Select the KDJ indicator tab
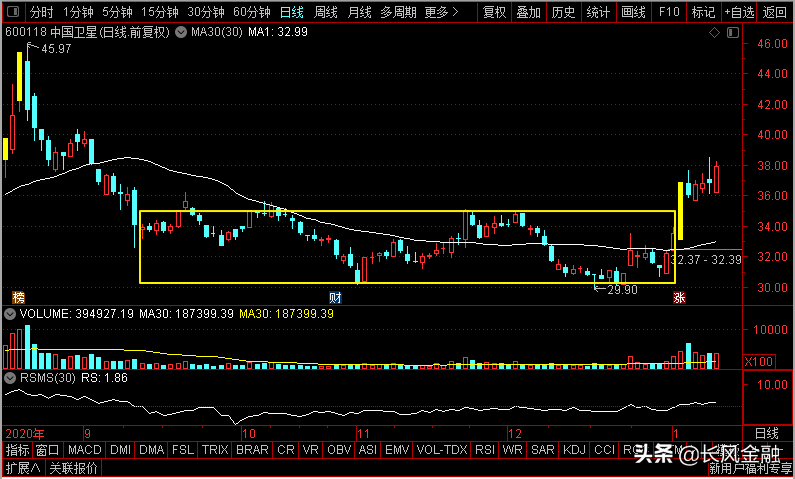Viewport: 795px width, 479px height. tap(574, 450)
